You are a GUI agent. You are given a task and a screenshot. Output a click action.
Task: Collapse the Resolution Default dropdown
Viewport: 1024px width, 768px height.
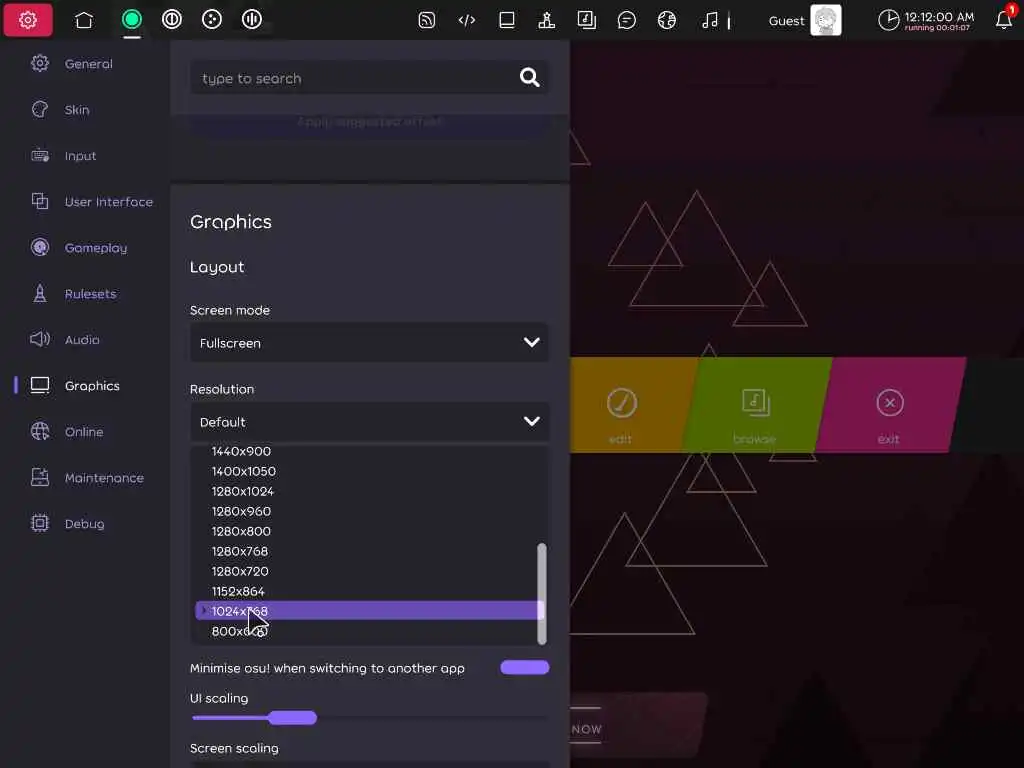[369, 422]
